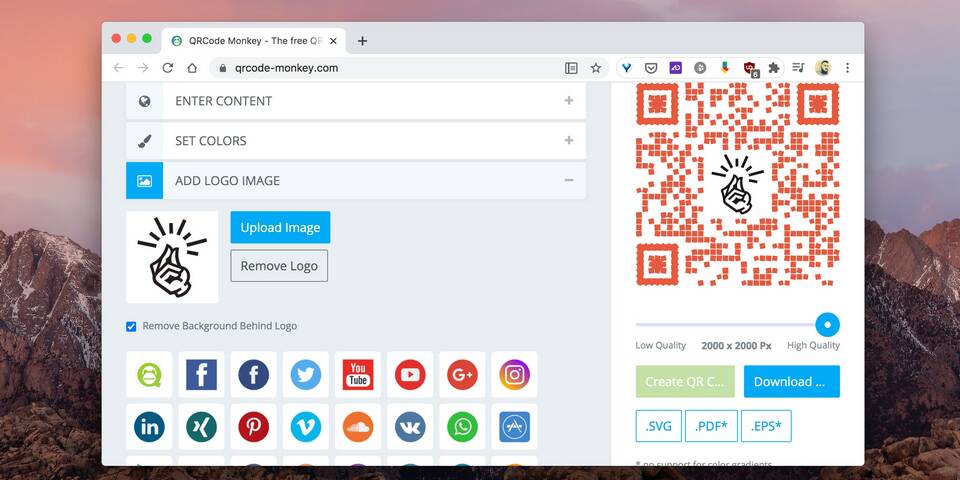960x480 pixels.
Task: Choose the Vimeo logo icon
Action: coord(306,427)
